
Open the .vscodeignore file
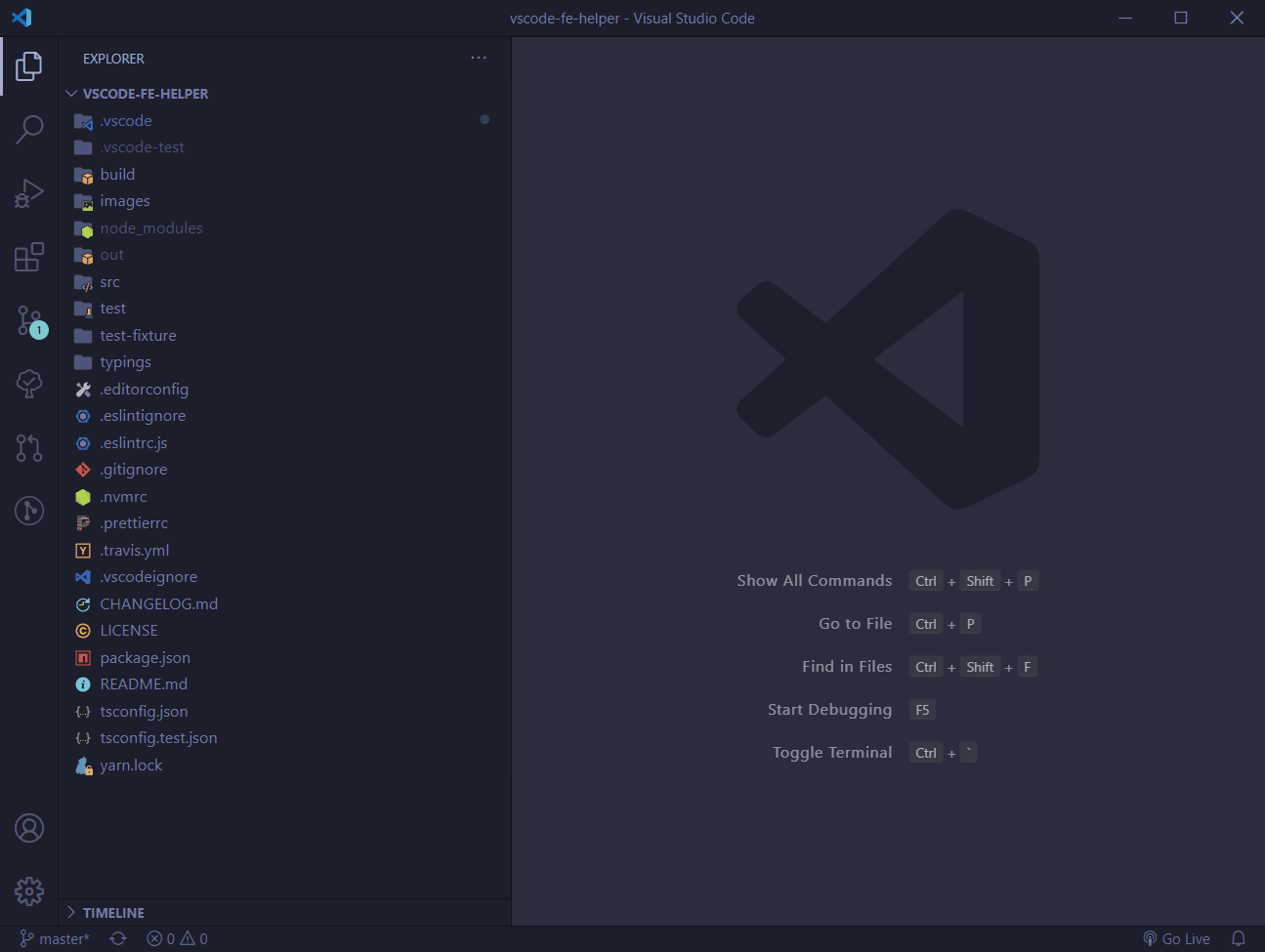(x=284, y=577)
